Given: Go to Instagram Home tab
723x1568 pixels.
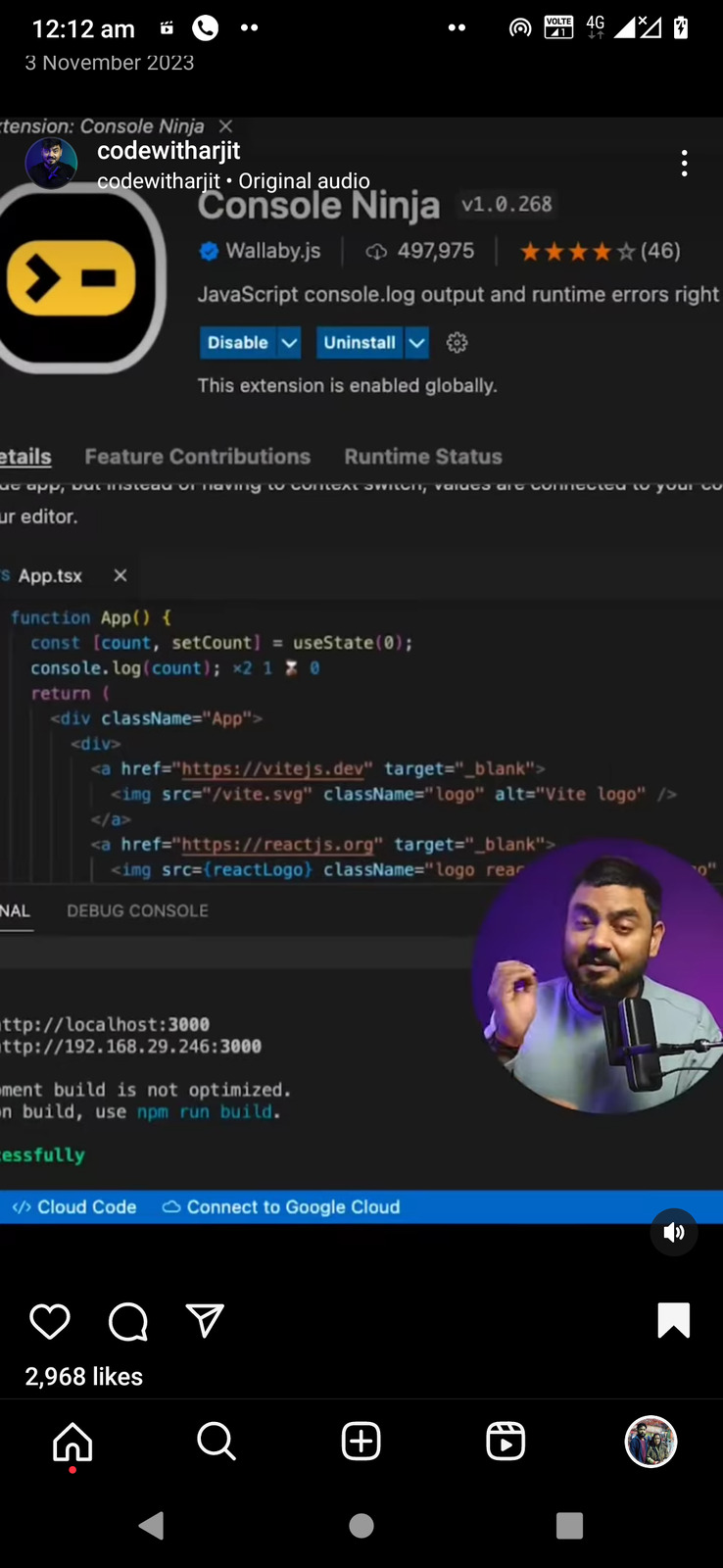Looking at the screenshot, I should 72,1442.
